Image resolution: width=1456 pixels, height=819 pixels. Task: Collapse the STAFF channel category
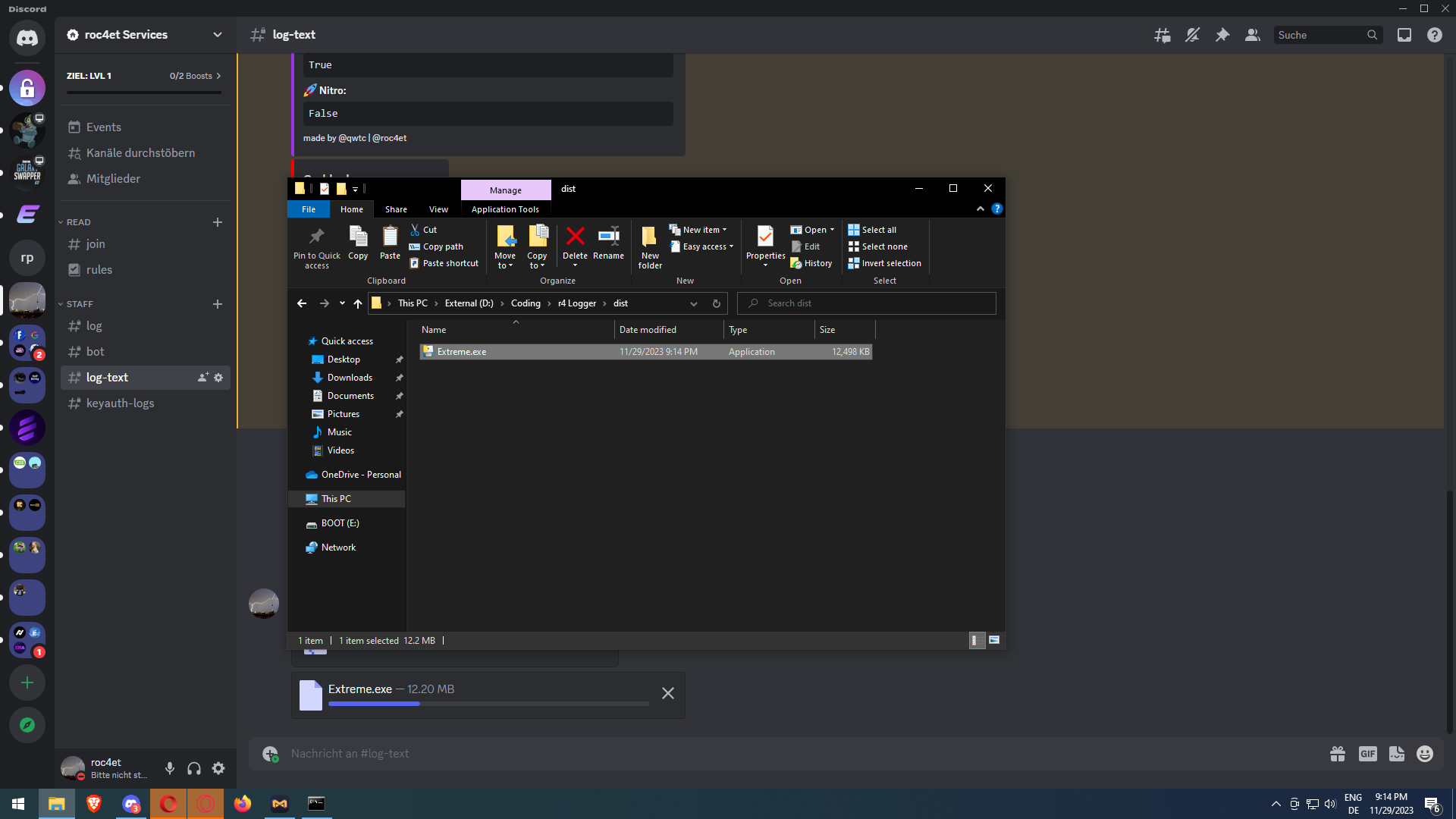tap(79, 304)
